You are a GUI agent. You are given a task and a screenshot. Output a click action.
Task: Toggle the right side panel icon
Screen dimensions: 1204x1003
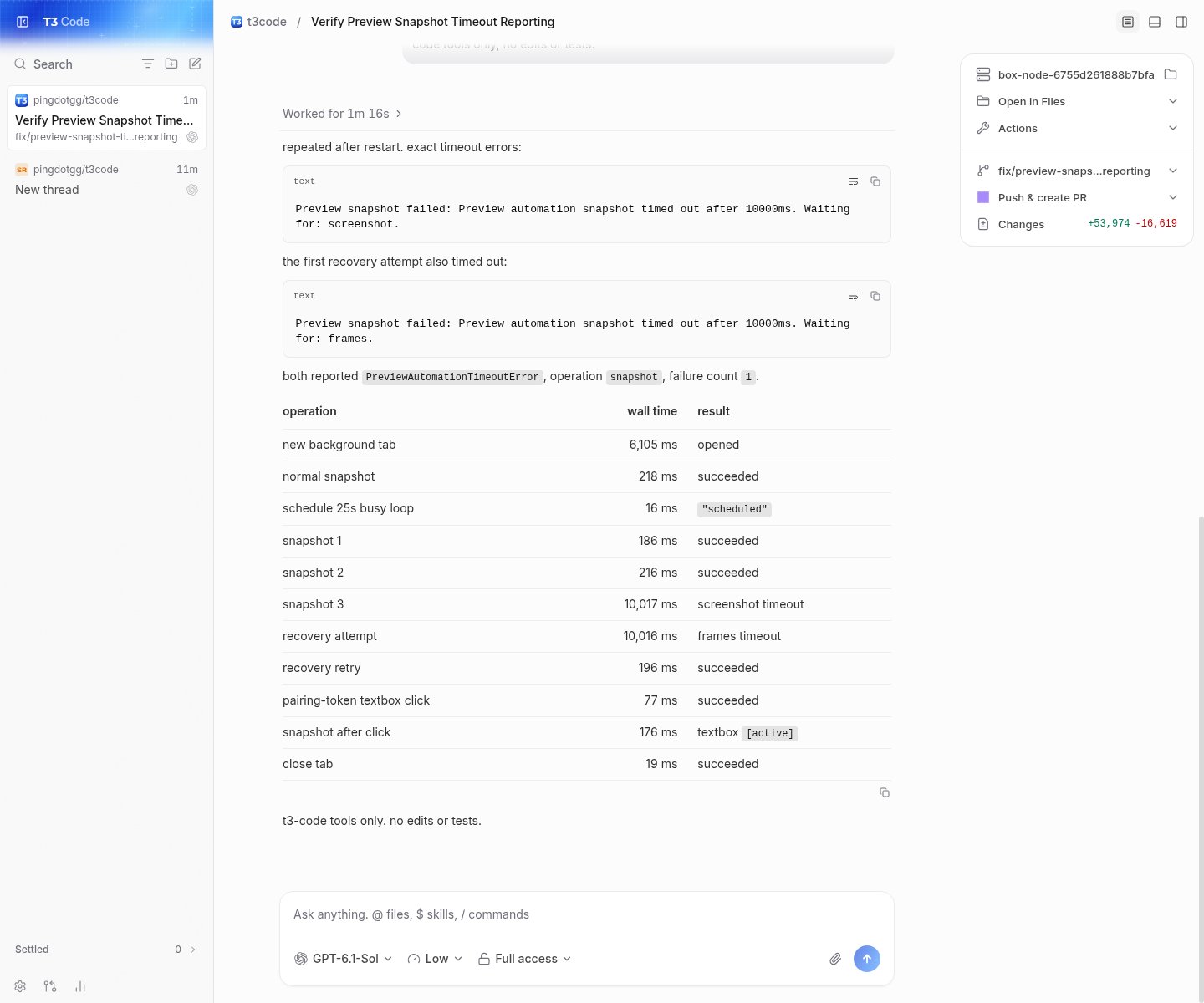click(1181, 22)
